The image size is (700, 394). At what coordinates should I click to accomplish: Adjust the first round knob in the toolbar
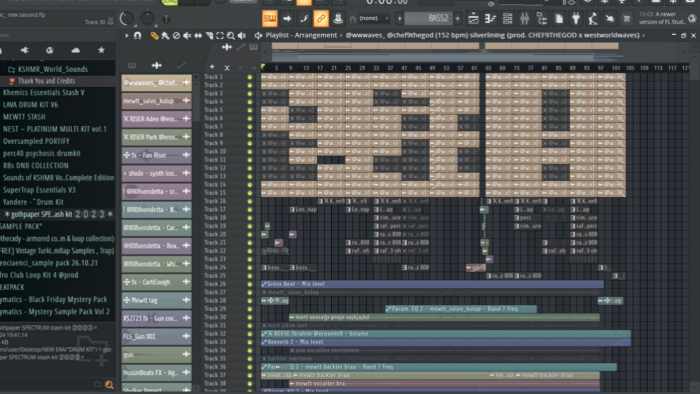pyautogui.click(x=127, y=19)
